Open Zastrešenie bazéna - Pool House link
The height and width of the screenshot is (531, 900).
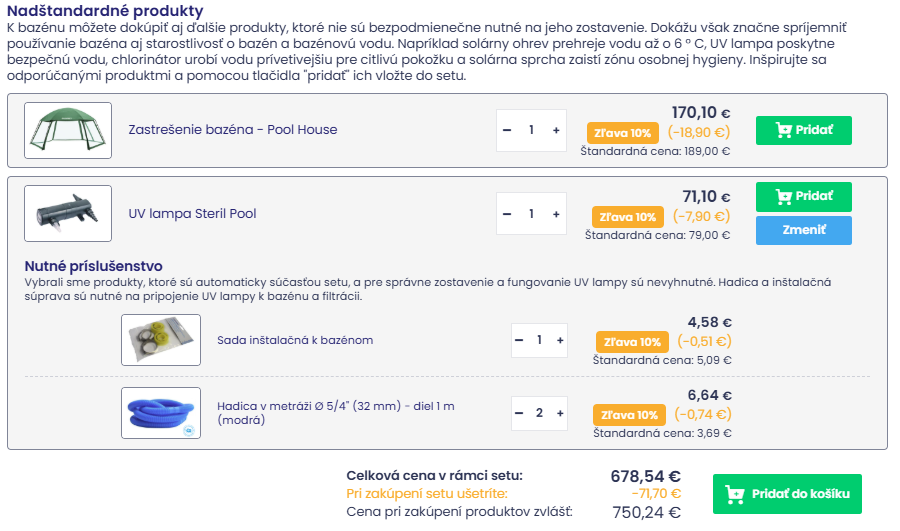click(x=233, y=130)
